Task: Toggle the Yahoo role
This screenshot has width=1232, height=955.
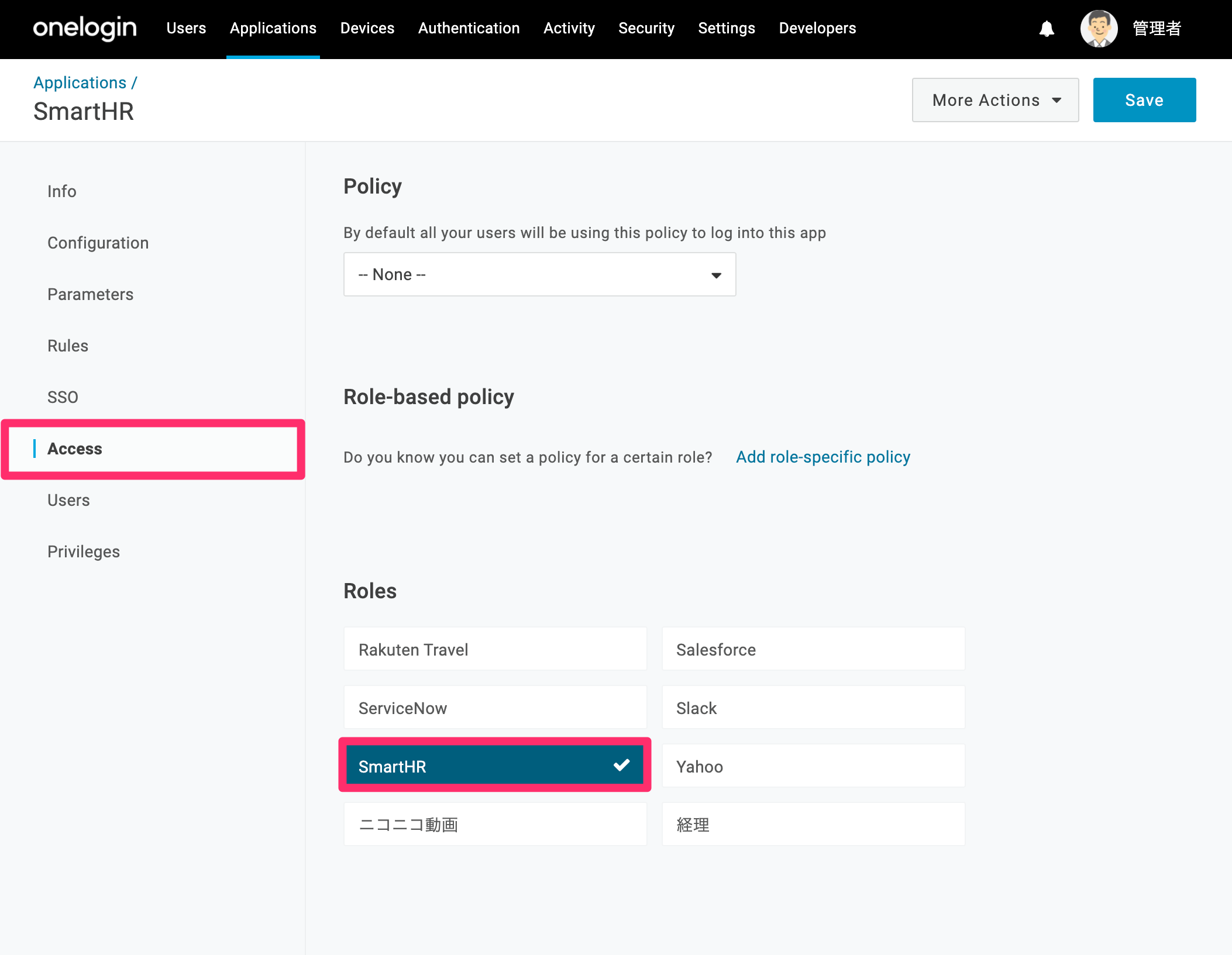Action: pyautogui.click(x=813, y=766)
